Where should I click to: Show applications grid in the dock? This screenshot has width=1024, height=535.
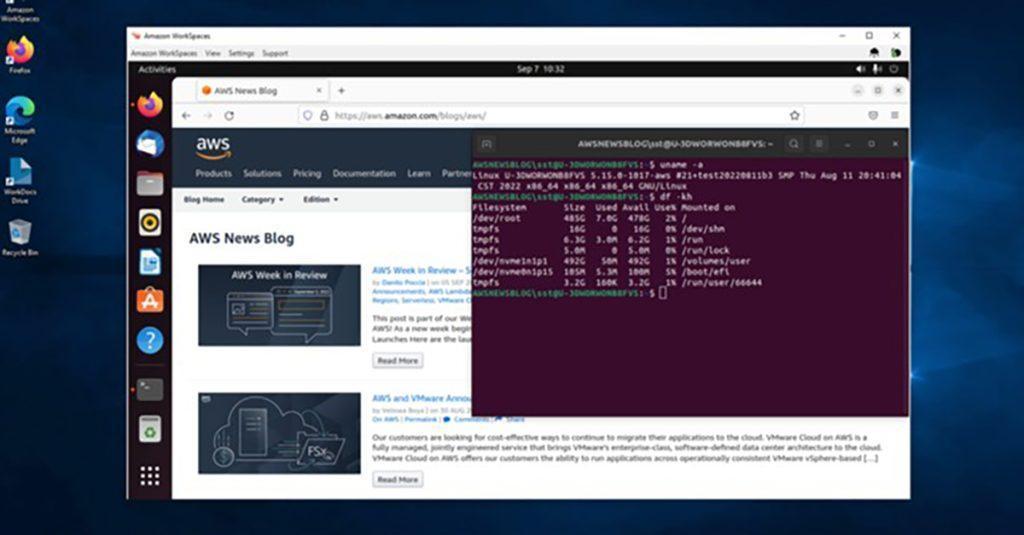click(x=150, y=476)
